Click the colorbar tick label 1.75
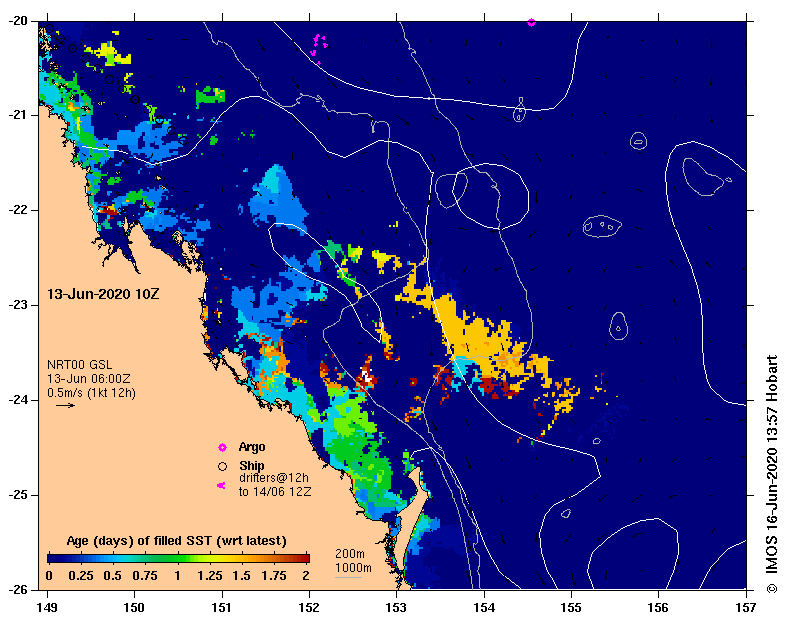788x624 pixels. click(x=273, y=575)
